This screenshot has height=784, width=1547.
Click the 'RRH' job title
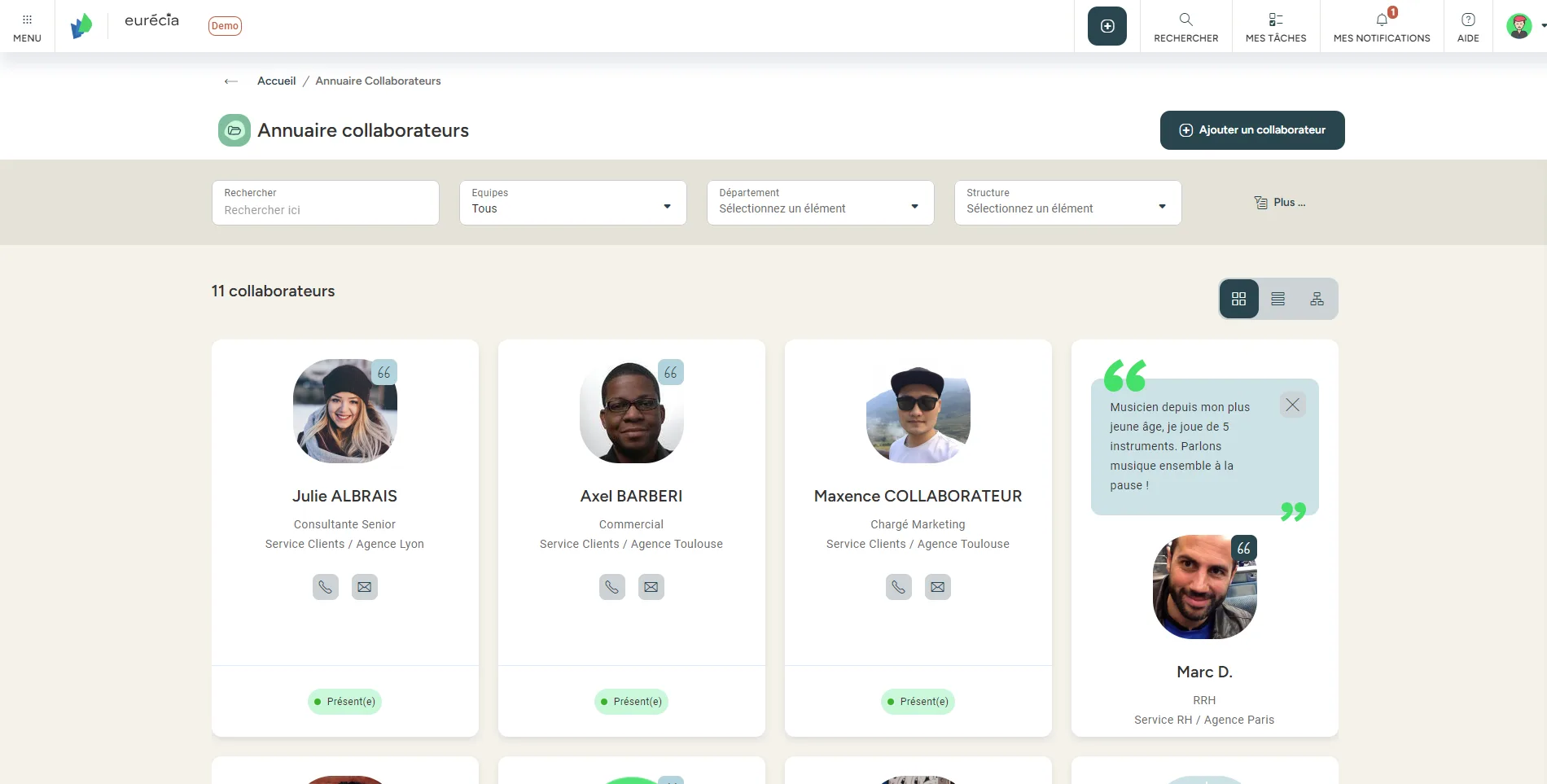tap(1205, 701)
